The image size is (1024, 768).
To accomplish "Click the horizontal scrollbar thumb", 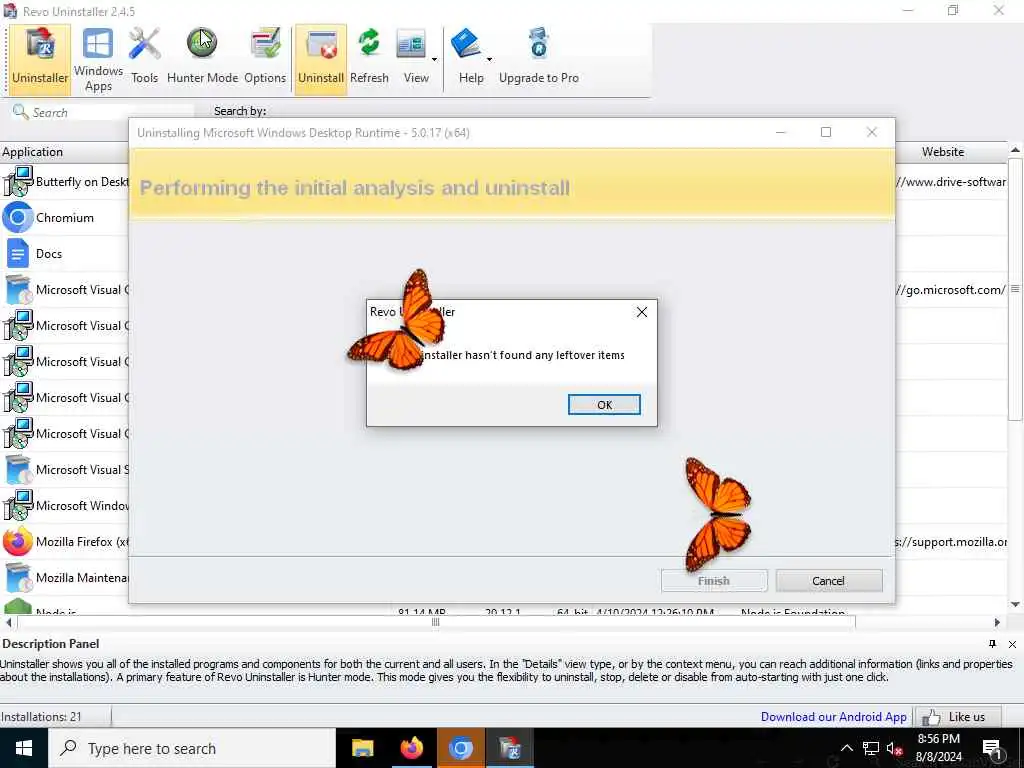I will (435, 622).
